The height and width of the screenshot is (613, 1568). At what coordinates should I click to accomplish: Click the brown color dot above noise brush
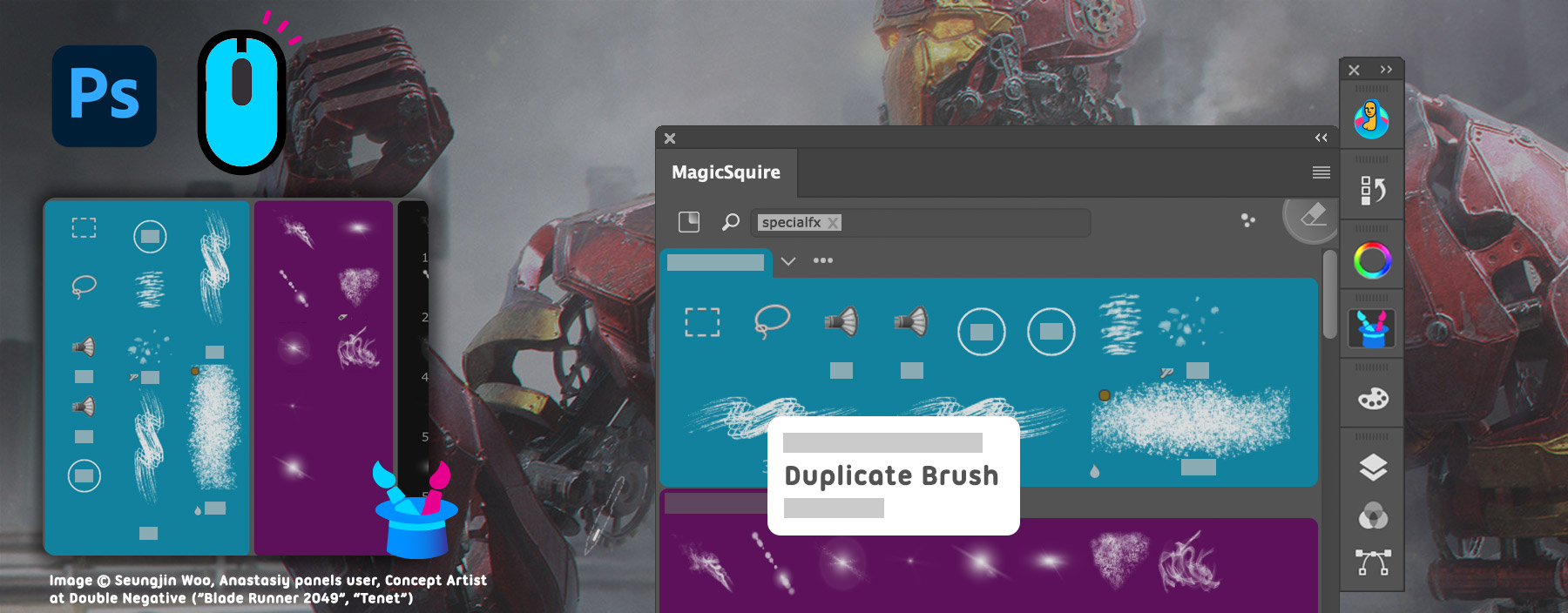(1105, 395)
